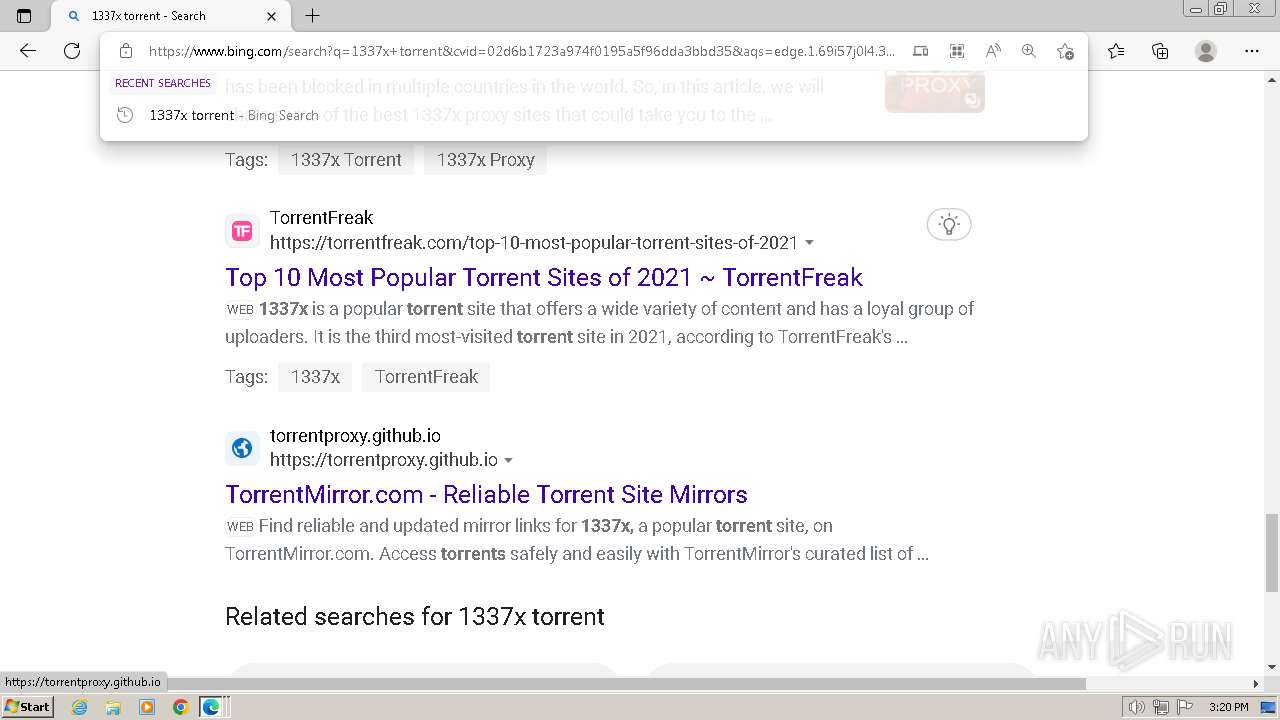Open 'Top 10 Most Popular Torrent Sites of 2021' link
1280x720 pixels.
[x=544, y=277]
